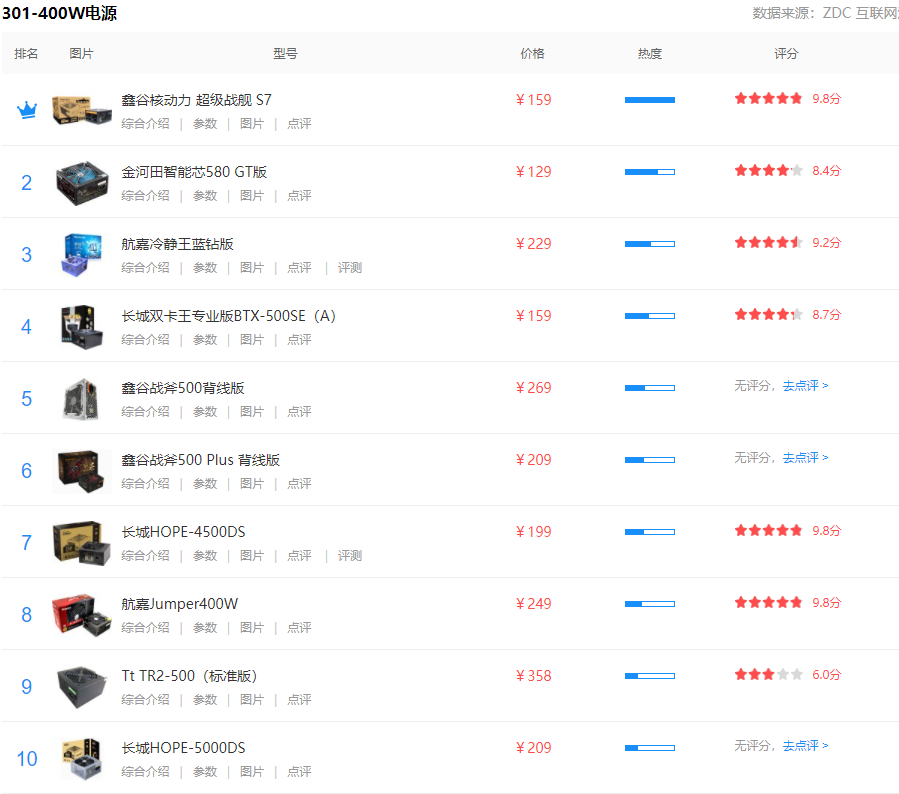Click the 价格 column header
This screenshot has width=899, height=794.
(x=533, y=54)
